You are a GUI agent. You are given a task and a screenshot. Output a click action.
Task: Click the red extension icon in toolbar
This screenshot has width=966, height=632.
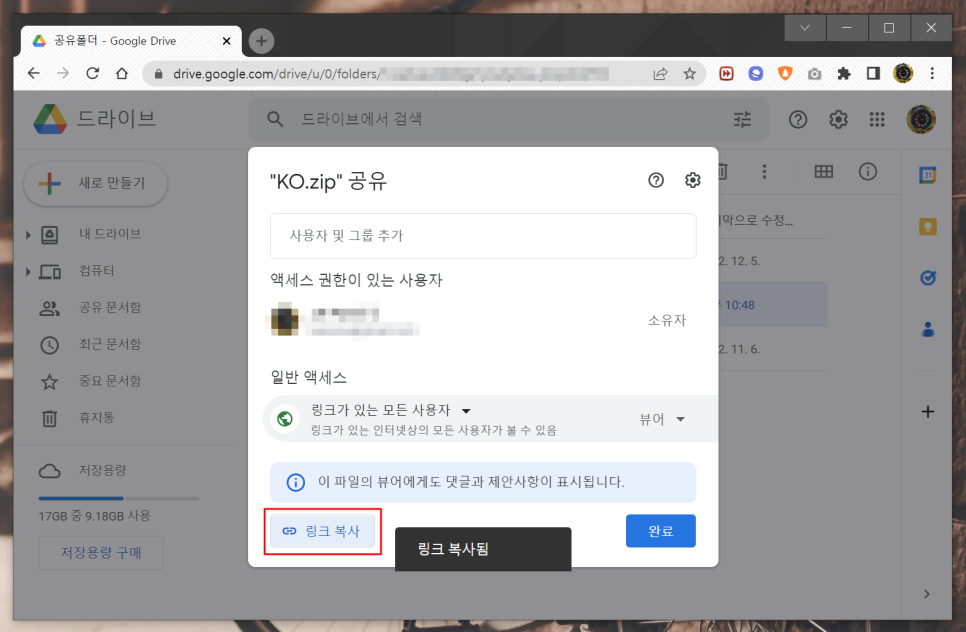pos(726,74)
